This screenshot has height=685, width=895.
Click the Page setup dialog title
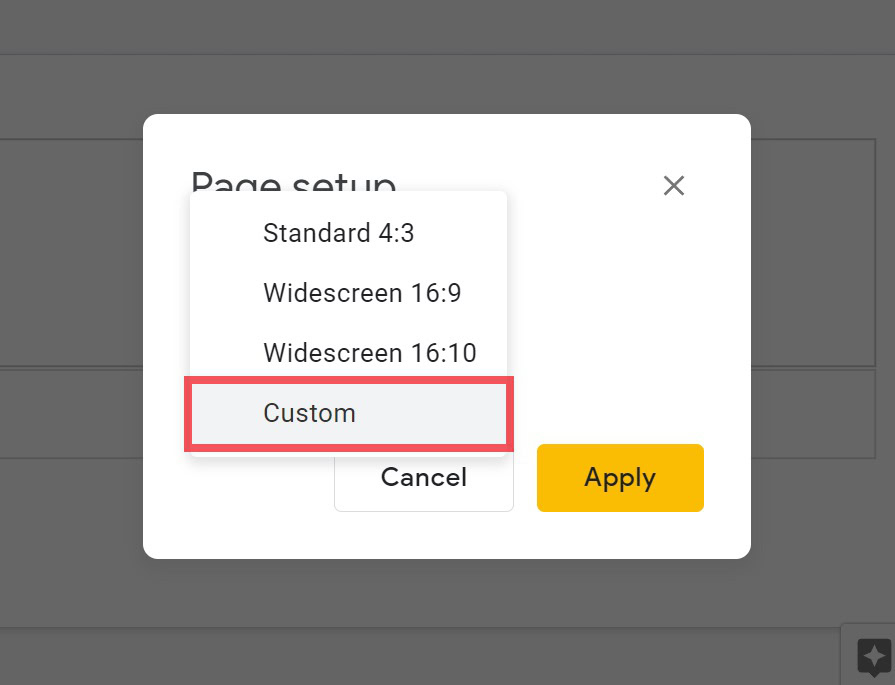pyautogui.click(x=292, y=182)
